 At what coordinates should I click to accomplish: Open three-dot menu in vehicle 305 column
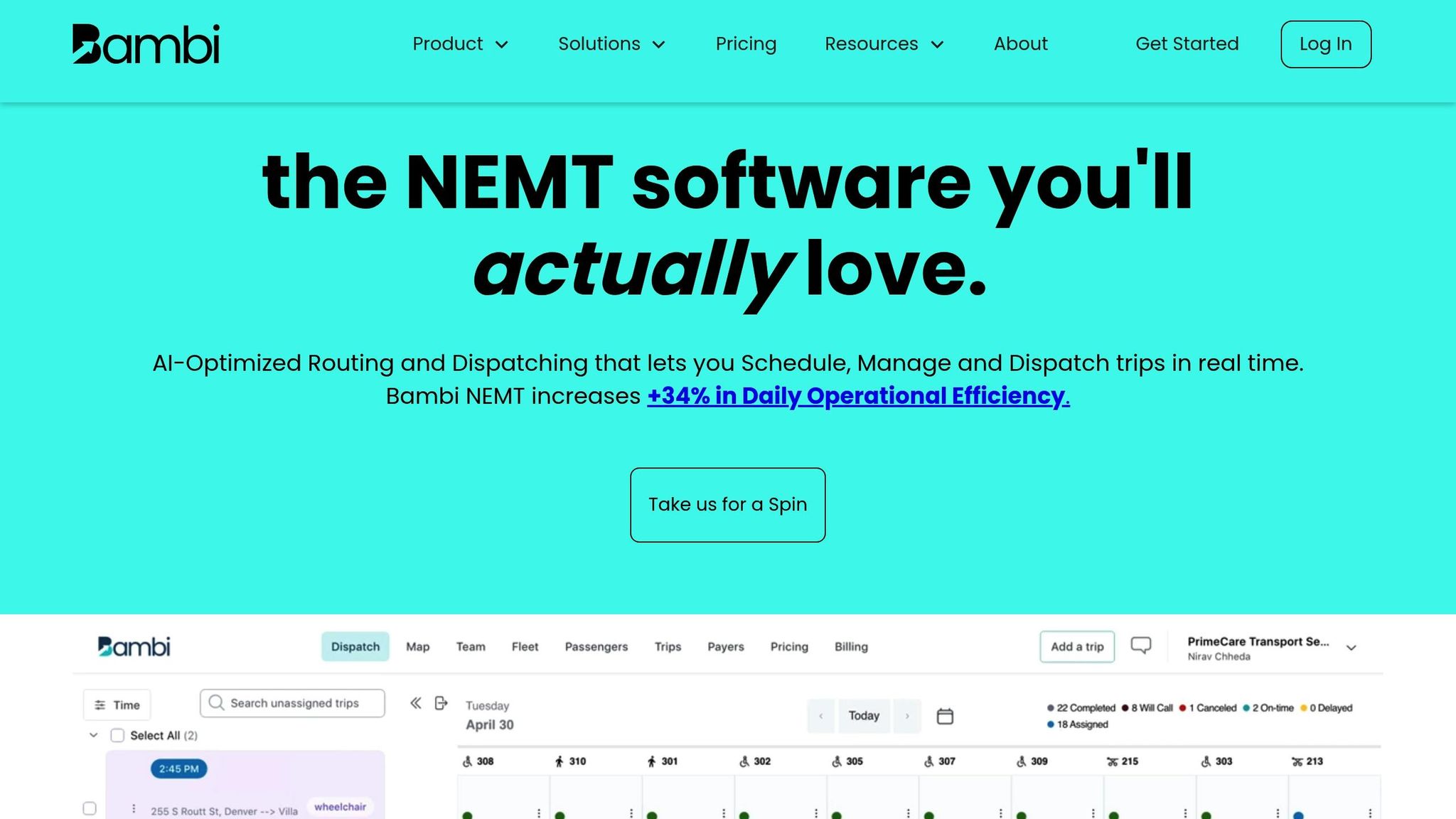909,813
